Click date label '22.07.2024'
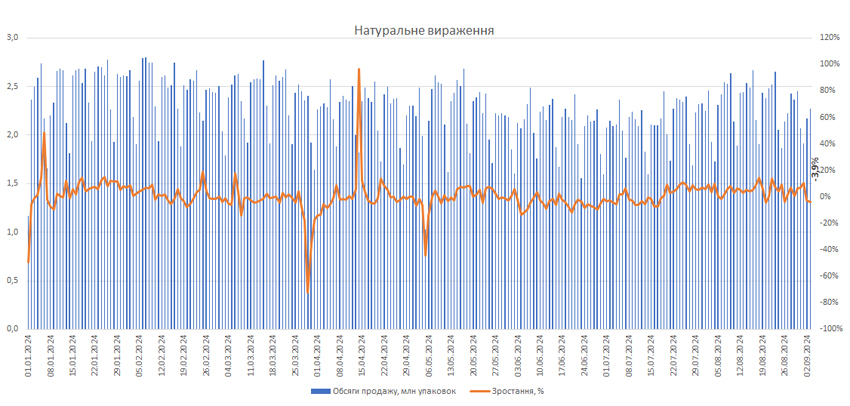This screenshot has height=406, width=850. pyautogui.click(x=673, y=355)
